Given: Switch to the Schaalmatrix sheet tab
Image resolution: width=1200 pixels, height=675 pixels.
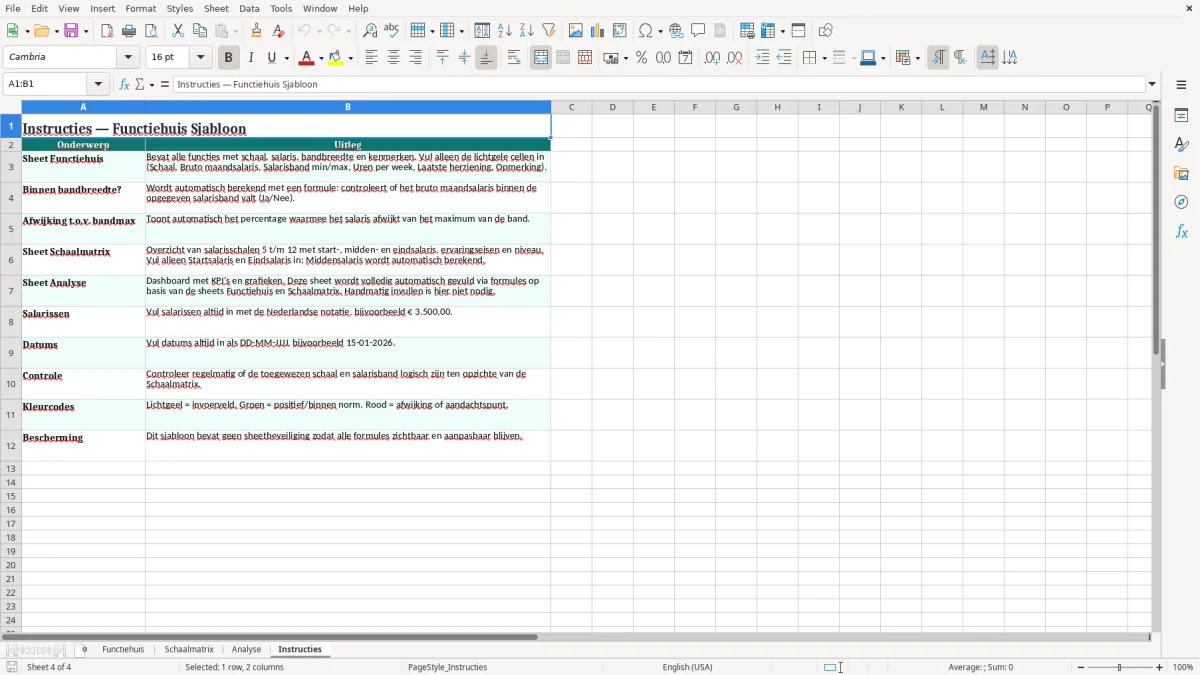Looking at the screenshot, I should pos(189,650).
